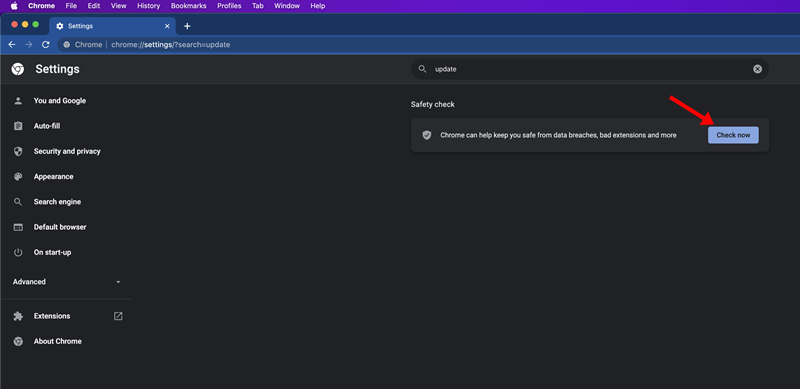Open the Bookmarks menu in menu bar

pyautogui.click(x=189, y=6)
